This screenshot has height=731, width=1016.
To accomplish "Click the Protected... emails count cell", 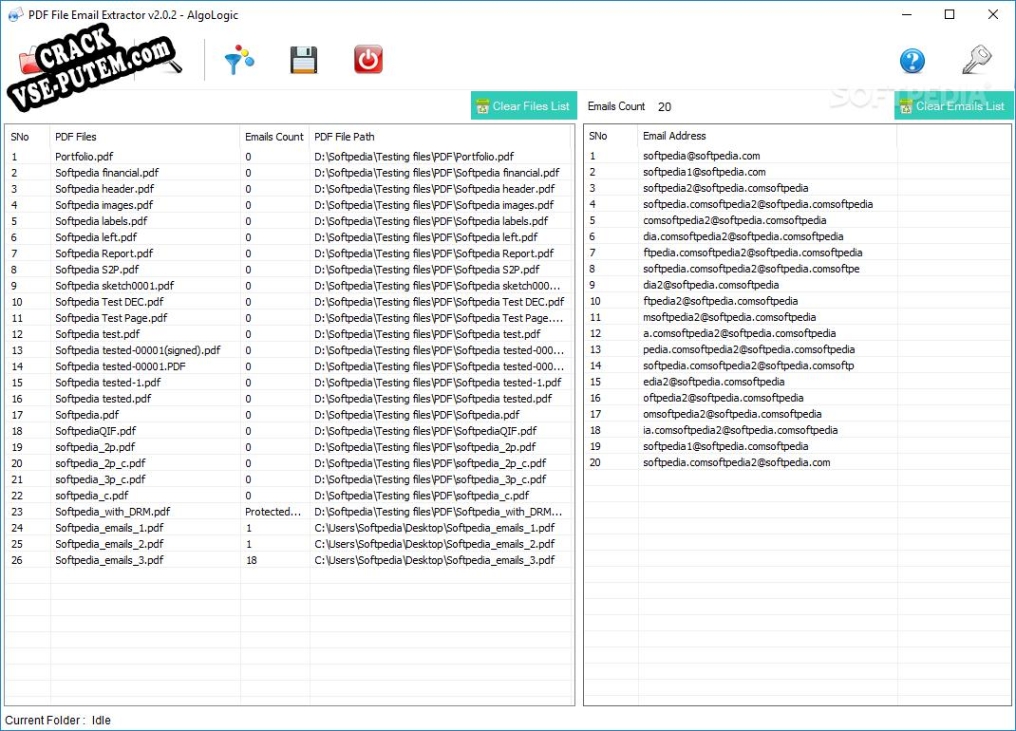I will (x=273, y=512).
